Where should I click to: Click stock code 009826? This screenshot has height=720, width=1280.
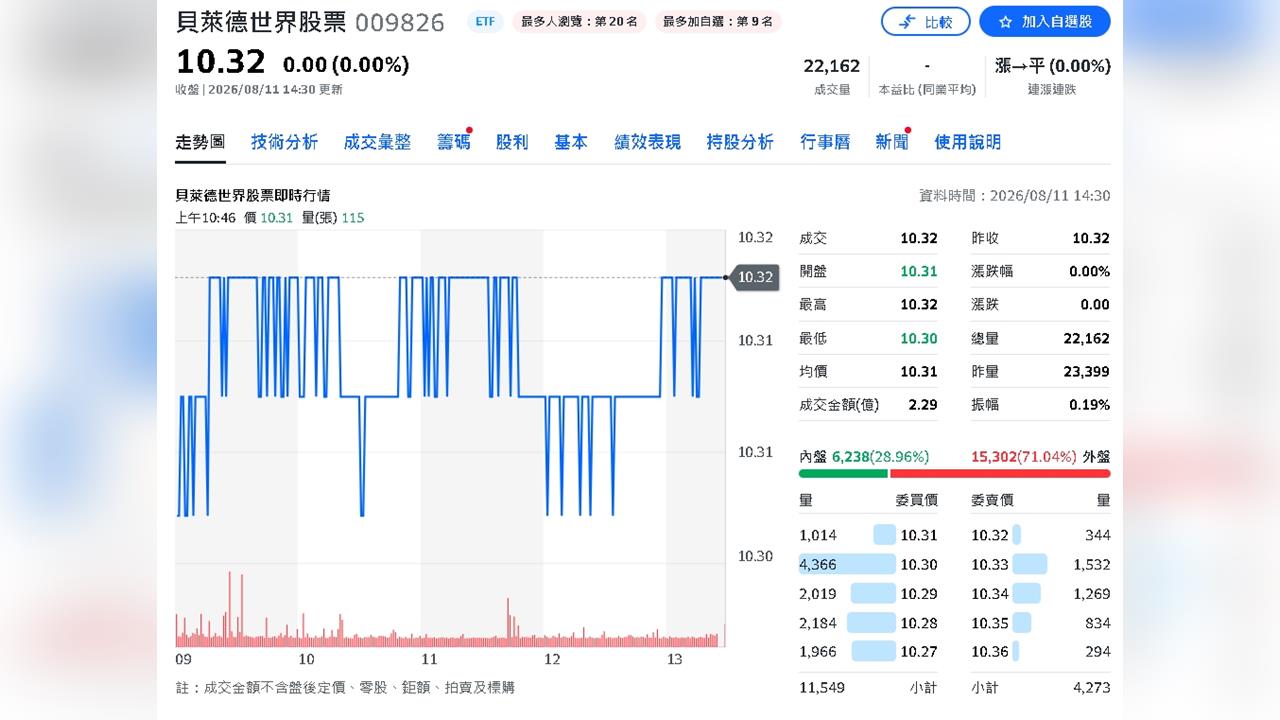point(400,22)
